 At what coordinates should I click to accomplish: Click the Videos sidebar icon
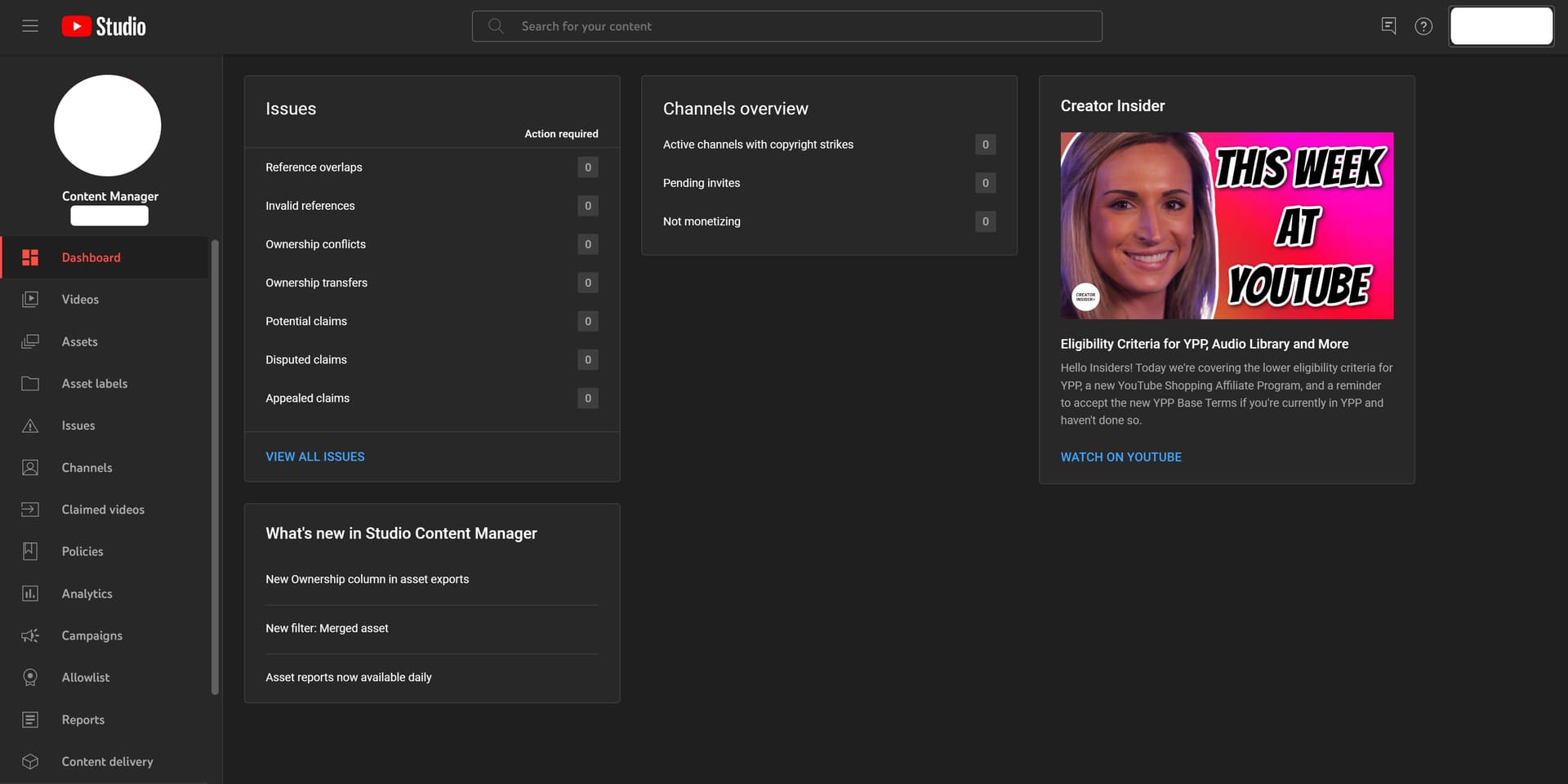point(30,300)
